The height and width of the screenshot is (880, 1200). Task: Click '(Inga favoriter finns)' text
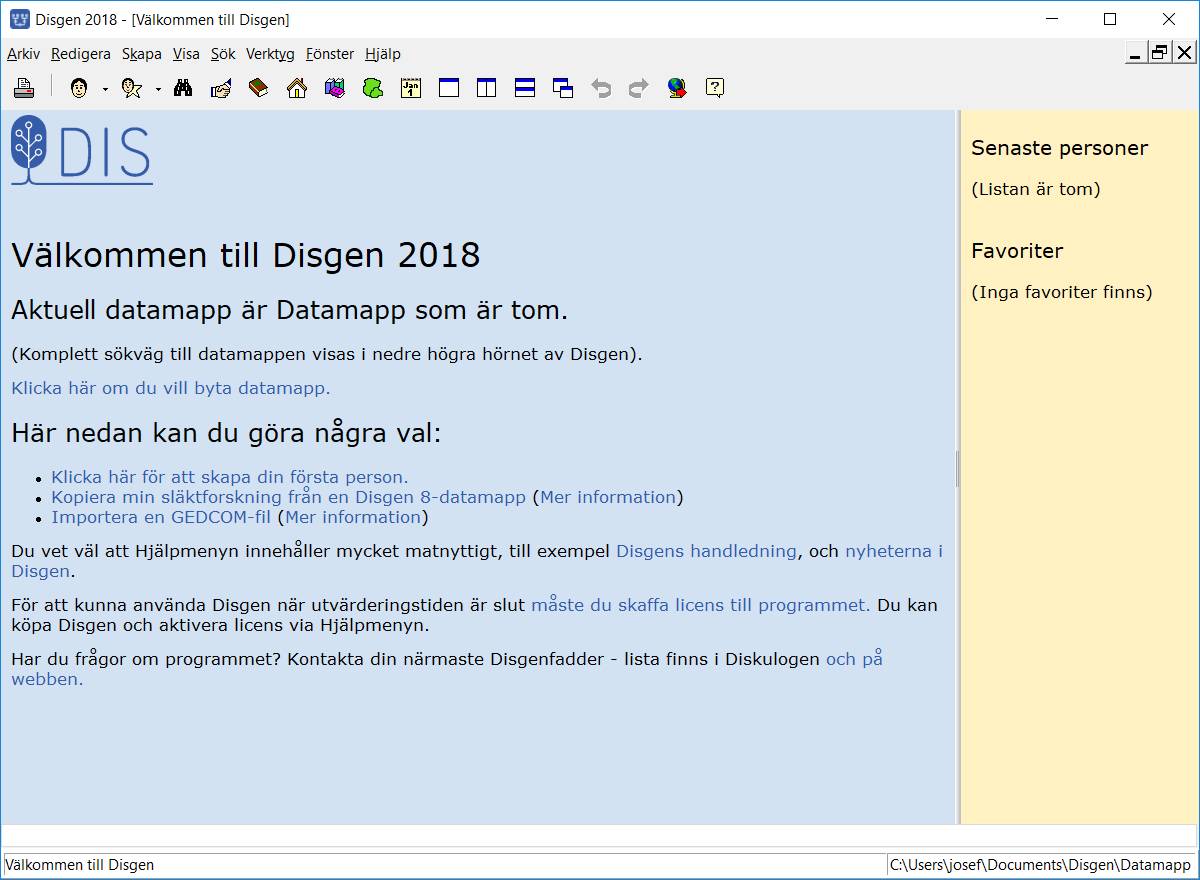[x=1061, y=293]
